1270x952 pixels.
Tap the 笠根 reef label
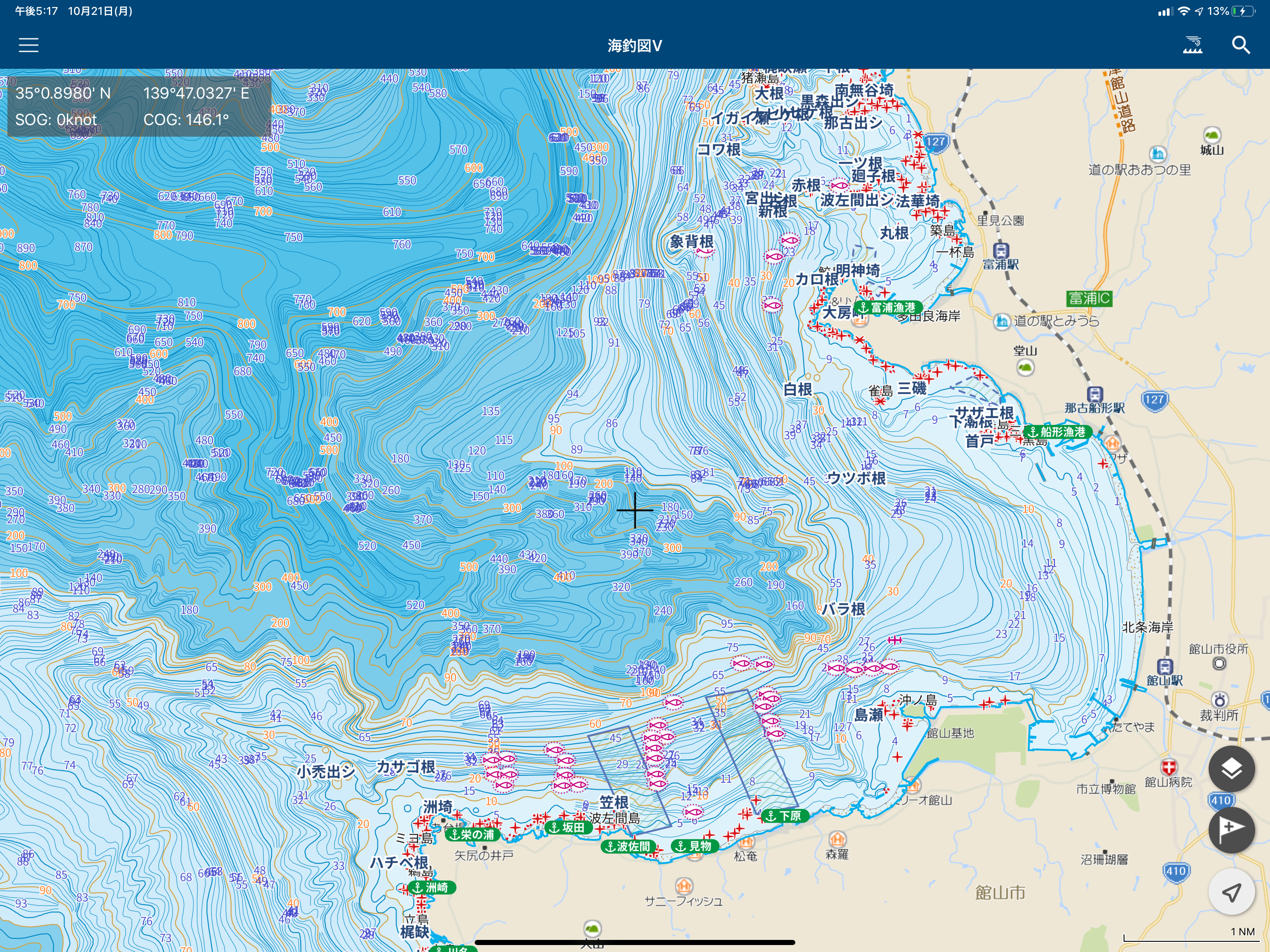614,802
